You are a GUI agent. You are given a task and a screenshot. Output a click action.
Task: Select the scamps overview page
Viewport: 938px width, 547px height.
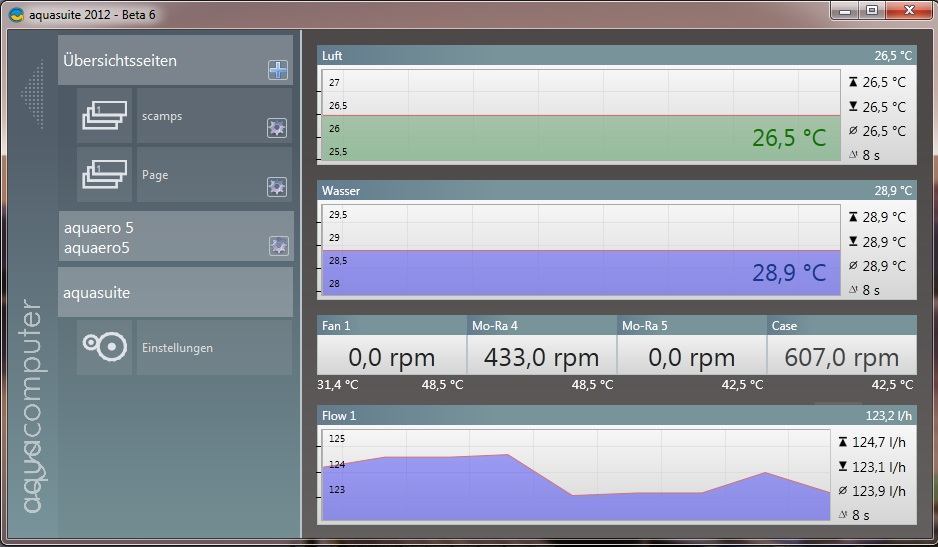[214, 116]
